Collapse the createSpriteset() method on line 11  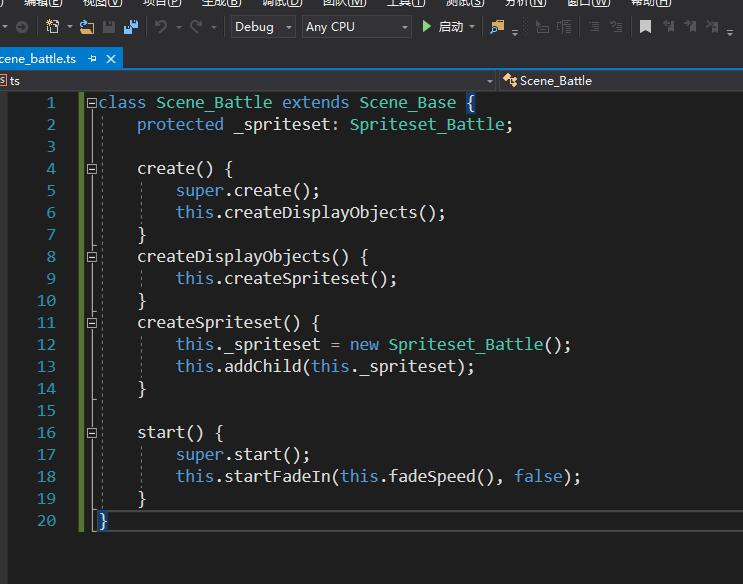tap(92, 323)
